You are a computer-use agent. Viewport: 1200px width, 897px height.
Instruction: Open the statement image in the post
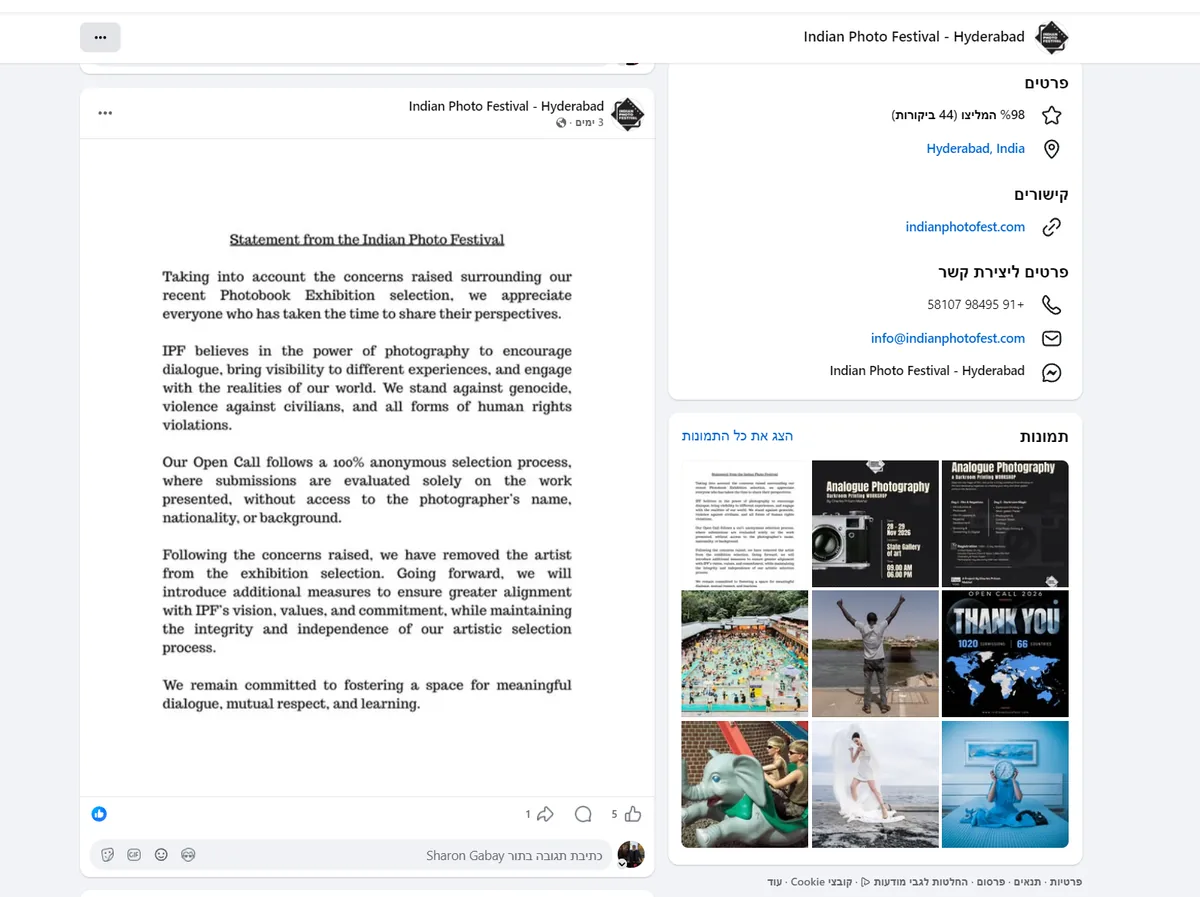[367, 468]
